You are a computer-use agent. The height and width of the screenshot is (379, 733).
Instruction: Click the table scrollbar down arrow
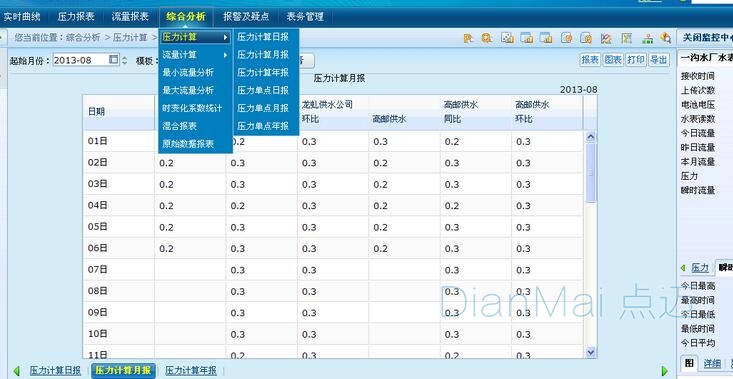click(590, 352)
